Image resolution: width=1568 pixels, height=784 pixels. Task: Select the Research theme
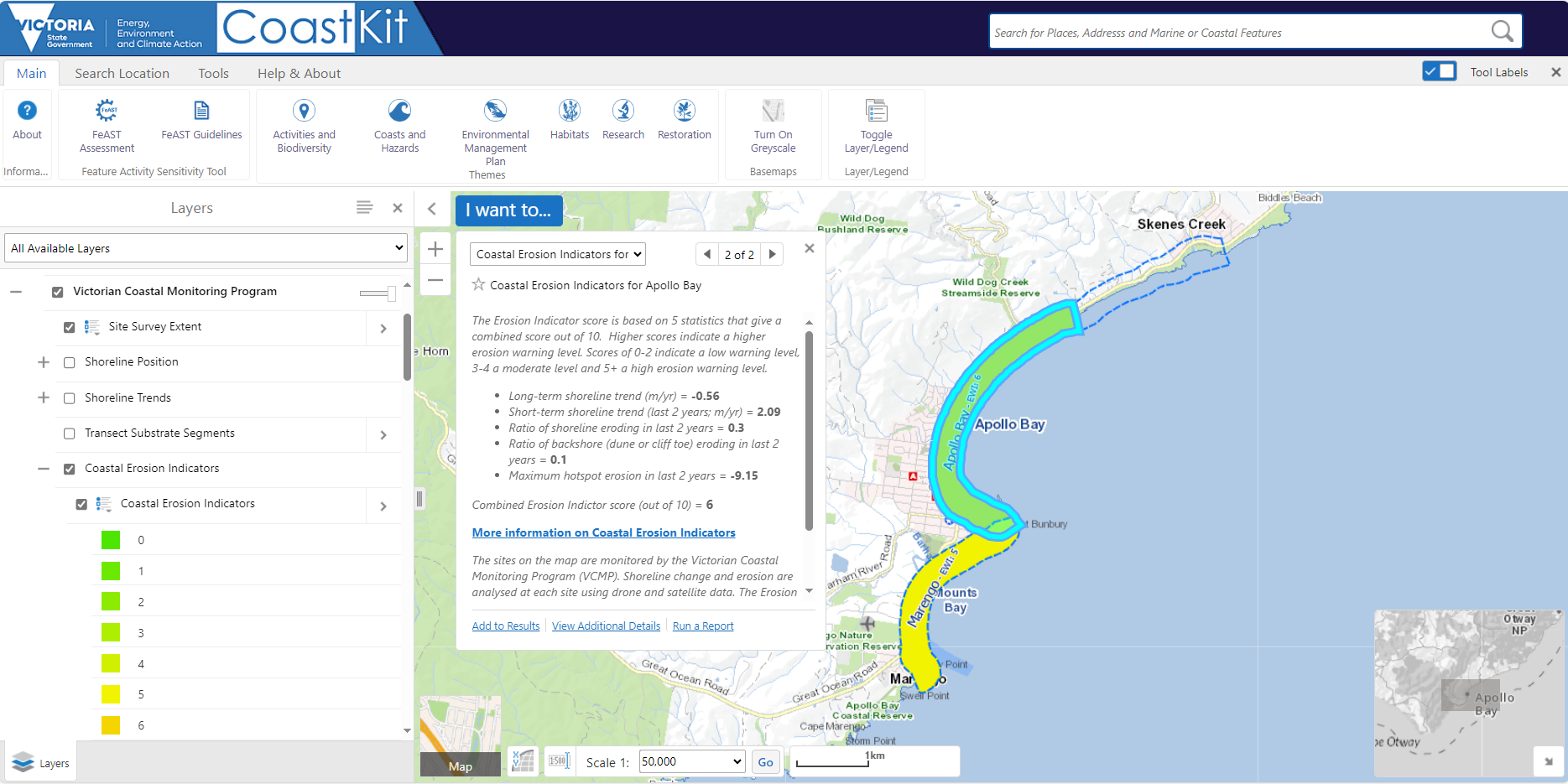623,120
